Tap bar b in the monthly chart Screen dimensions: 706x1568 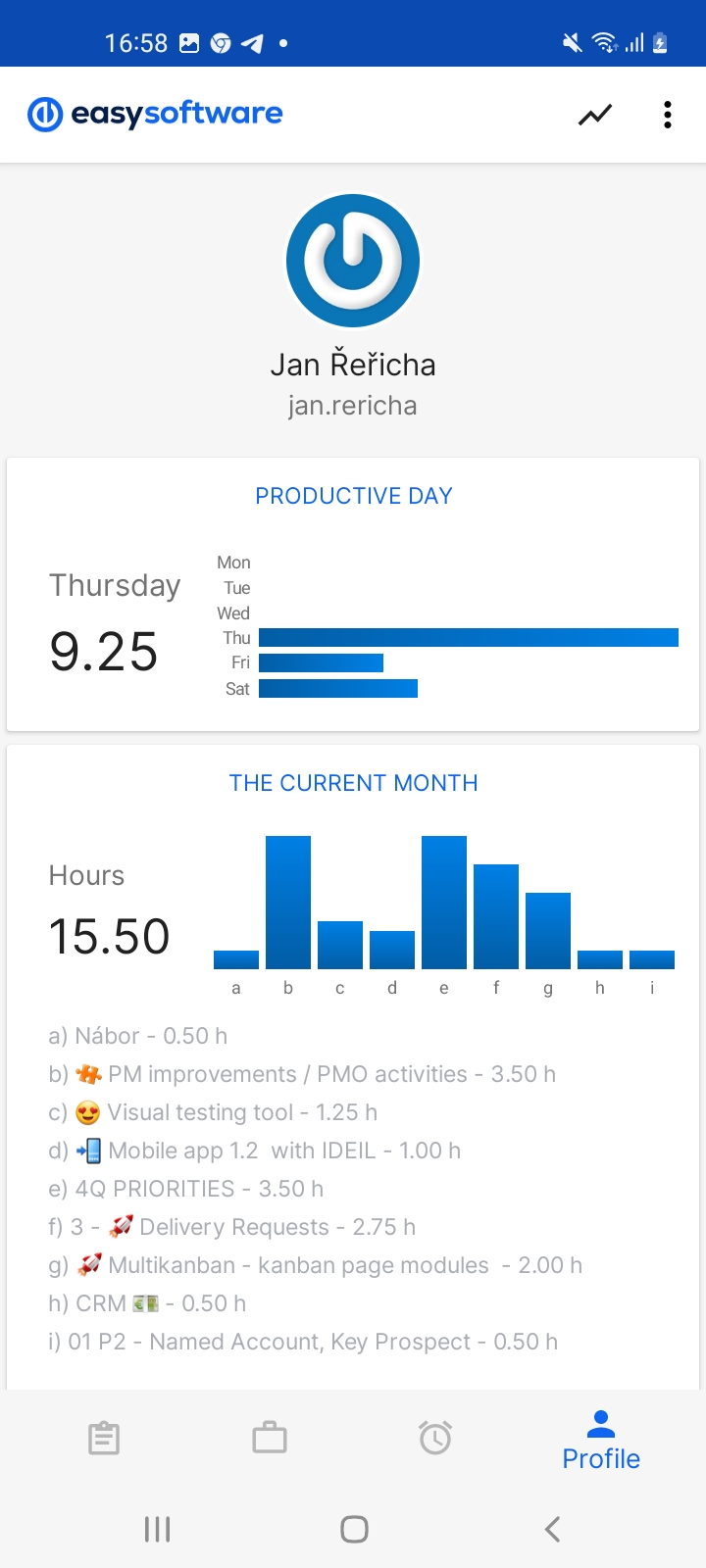pos(288,902)
